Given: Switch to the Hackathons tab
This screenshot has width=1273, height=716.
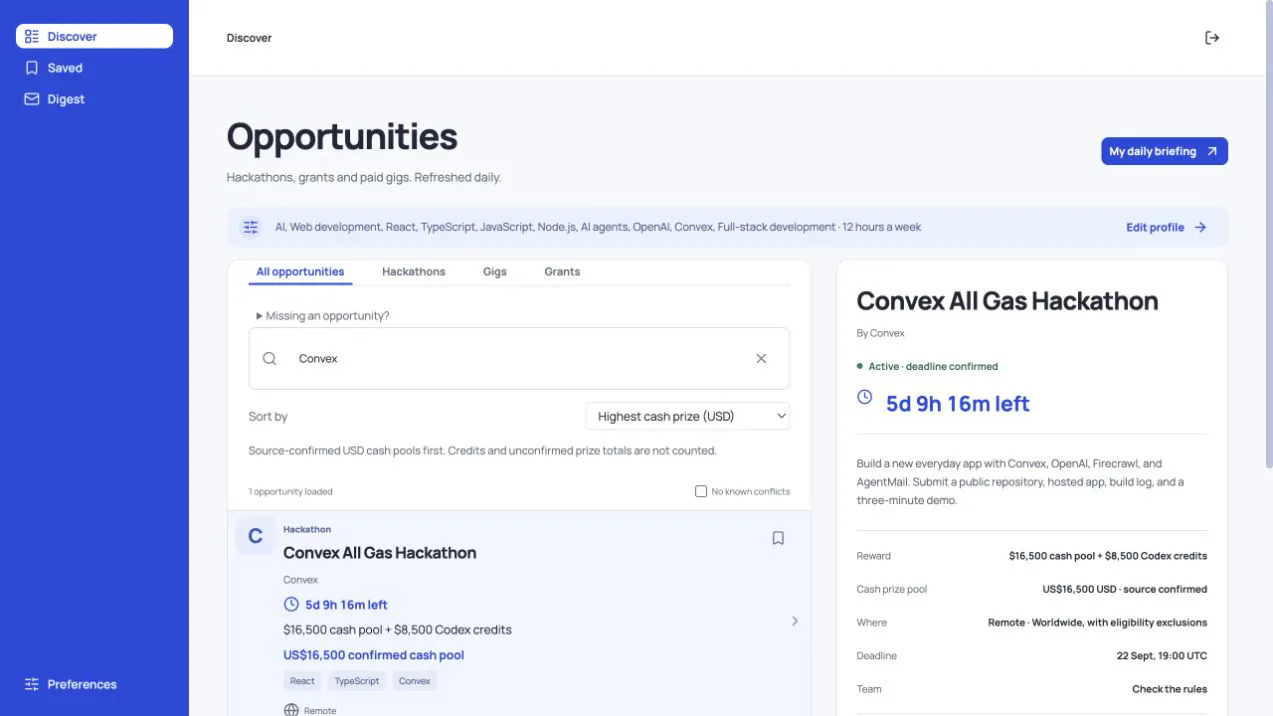Looking at the screenshot, I should tap(414, 272).
